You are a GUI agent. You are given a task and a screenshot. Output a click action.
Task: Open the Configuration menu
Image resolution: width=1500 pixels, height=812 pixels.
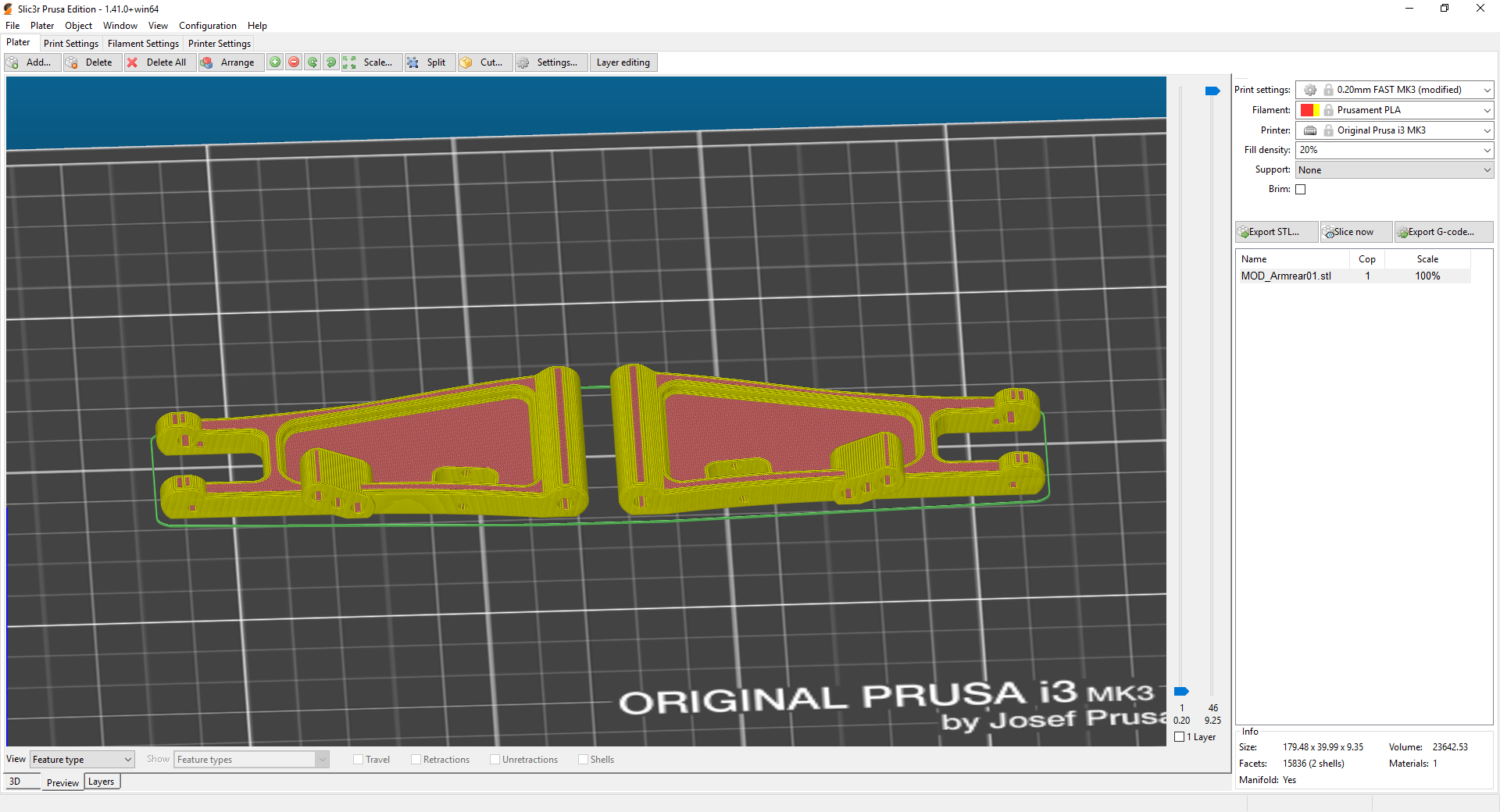pyautogui.click(x=208, y=26)
